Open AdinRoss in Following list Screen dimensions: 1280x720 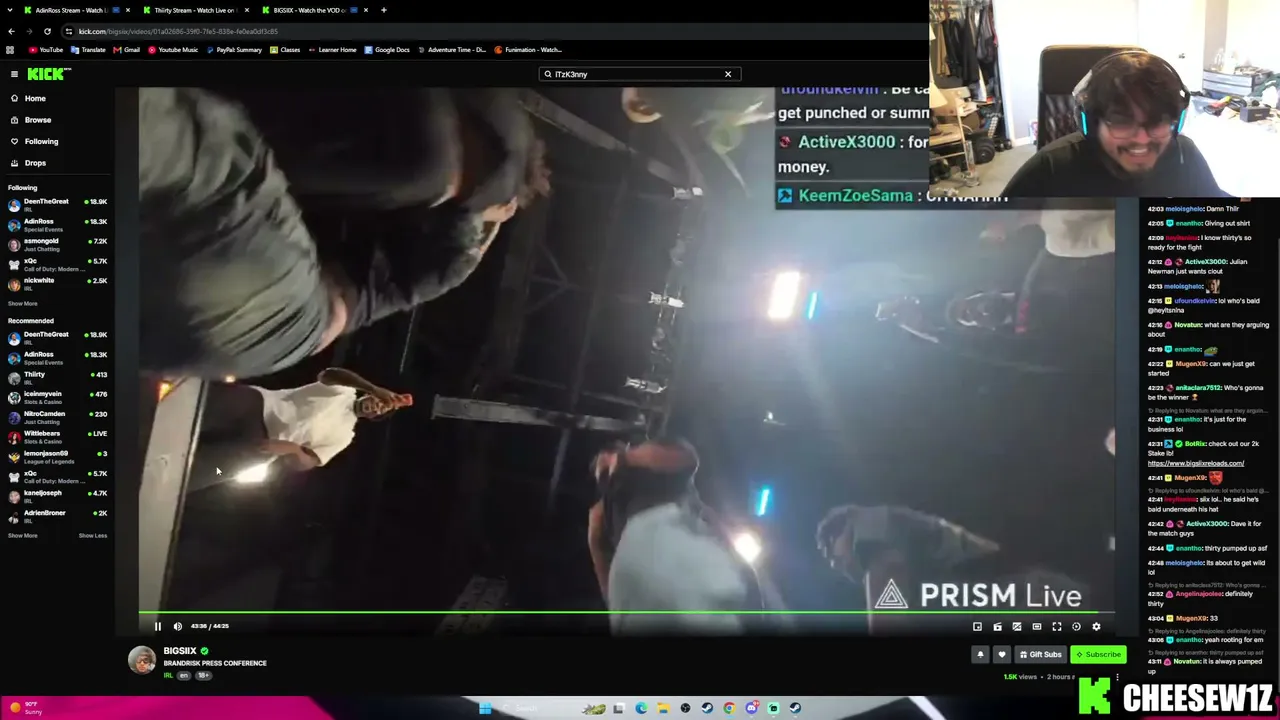(58, 224)
